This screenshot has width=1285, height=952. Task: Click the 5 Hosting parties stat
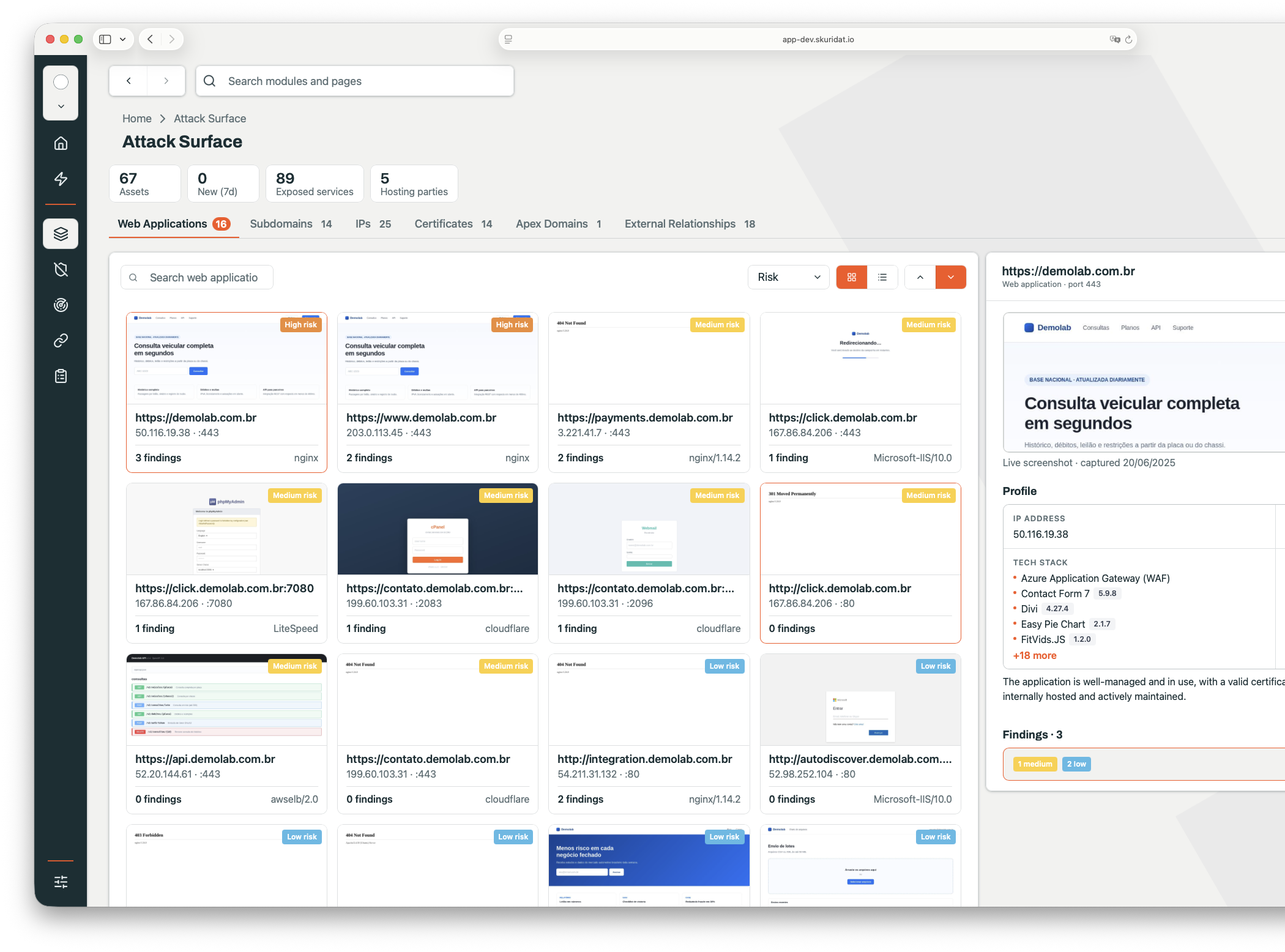414,184
